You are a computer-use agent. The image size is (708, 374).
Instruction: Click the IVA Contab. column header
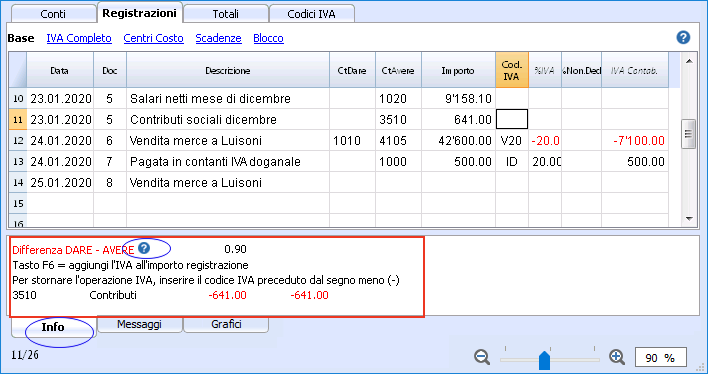(634, 70)
